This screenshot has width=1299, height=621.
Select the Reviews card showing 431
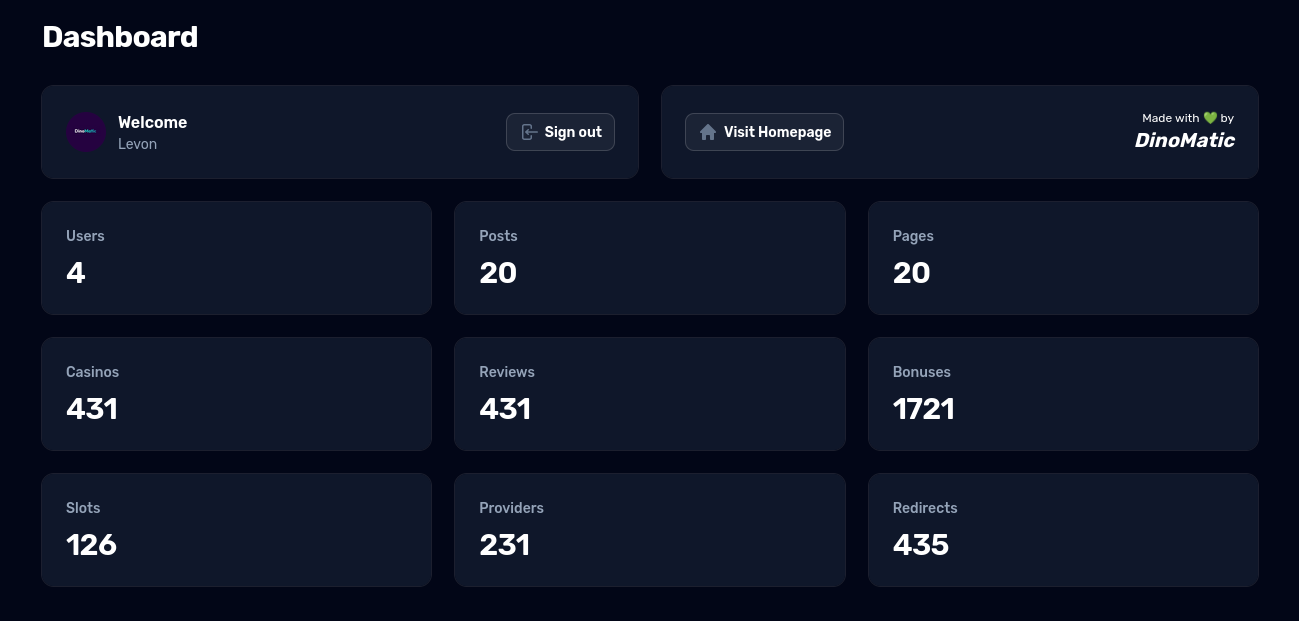tap(650, 394)
